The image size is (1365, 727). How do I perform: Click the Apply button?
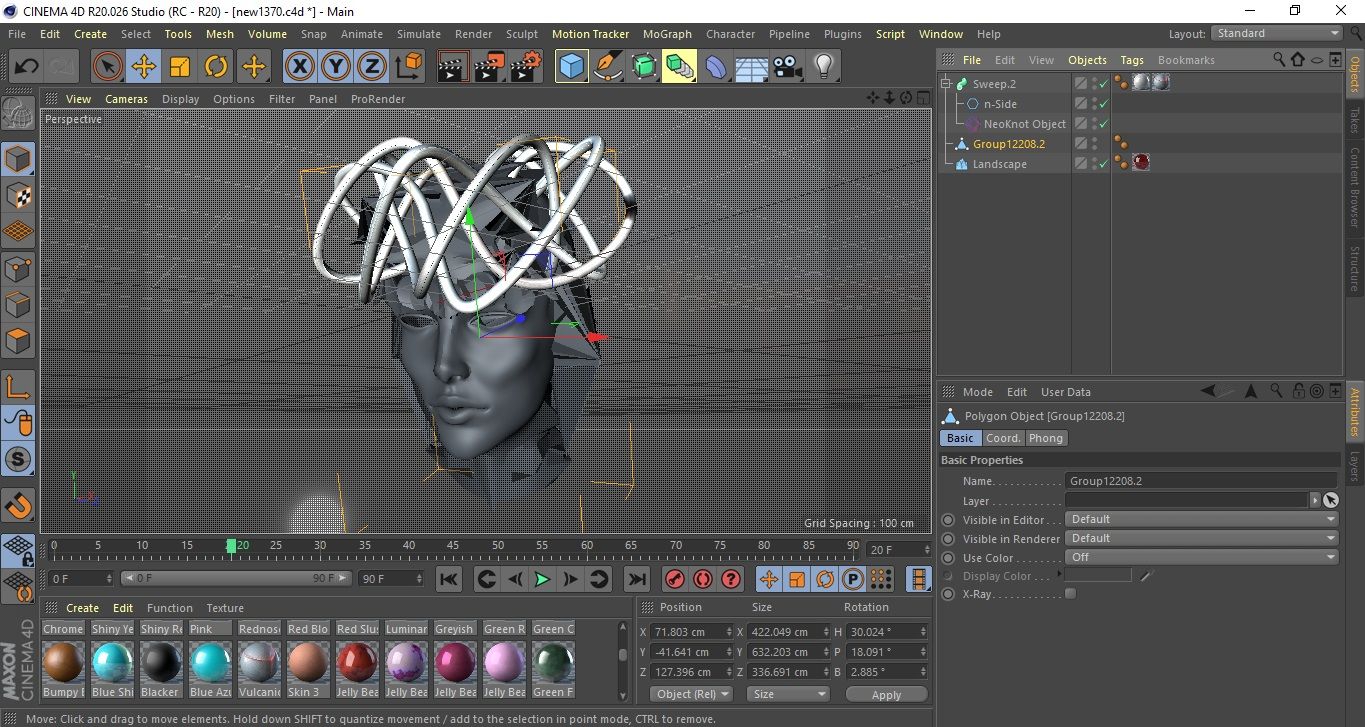886,694
